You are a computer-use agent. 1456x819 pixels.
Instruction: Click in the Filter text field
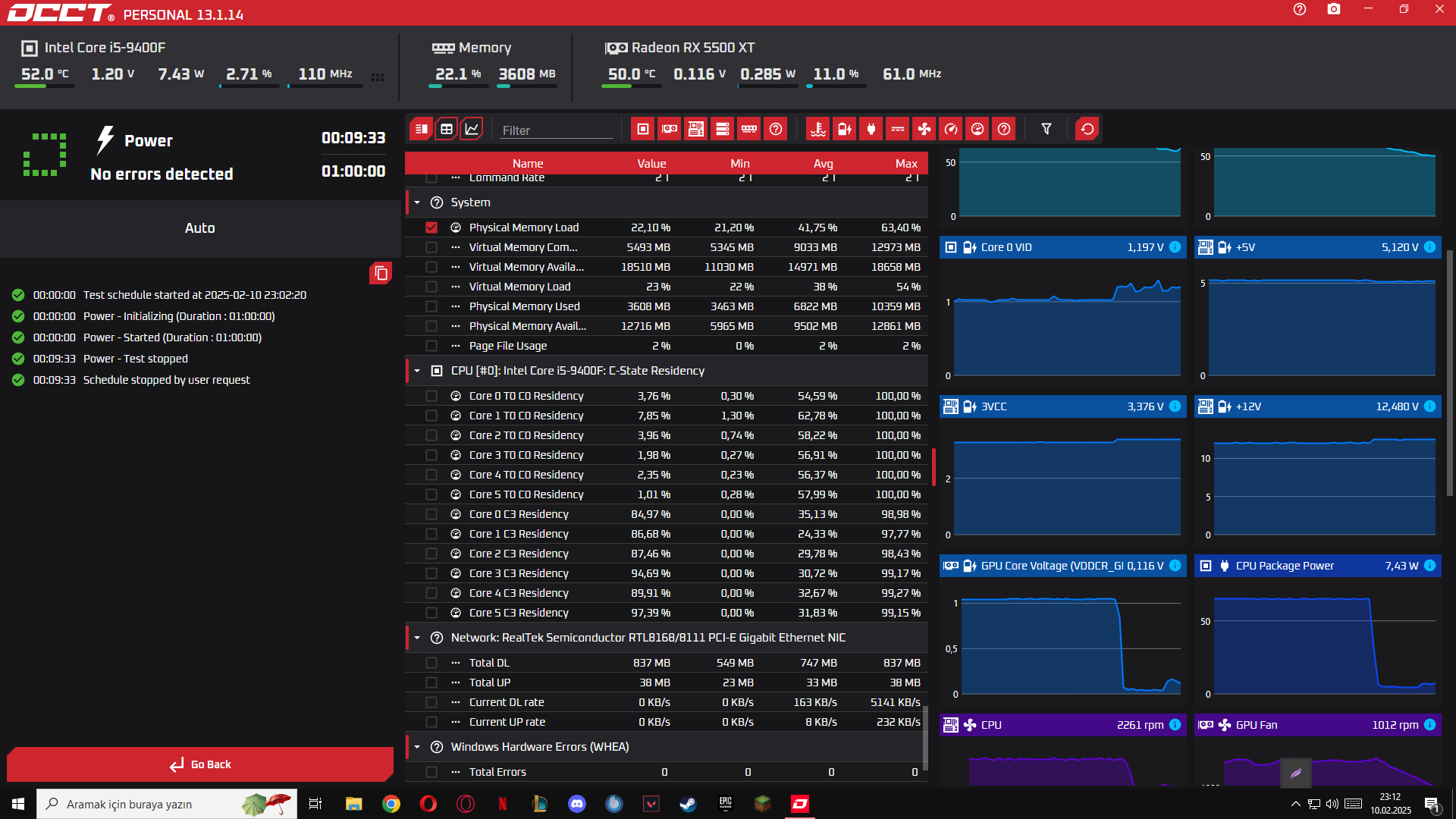556,130
